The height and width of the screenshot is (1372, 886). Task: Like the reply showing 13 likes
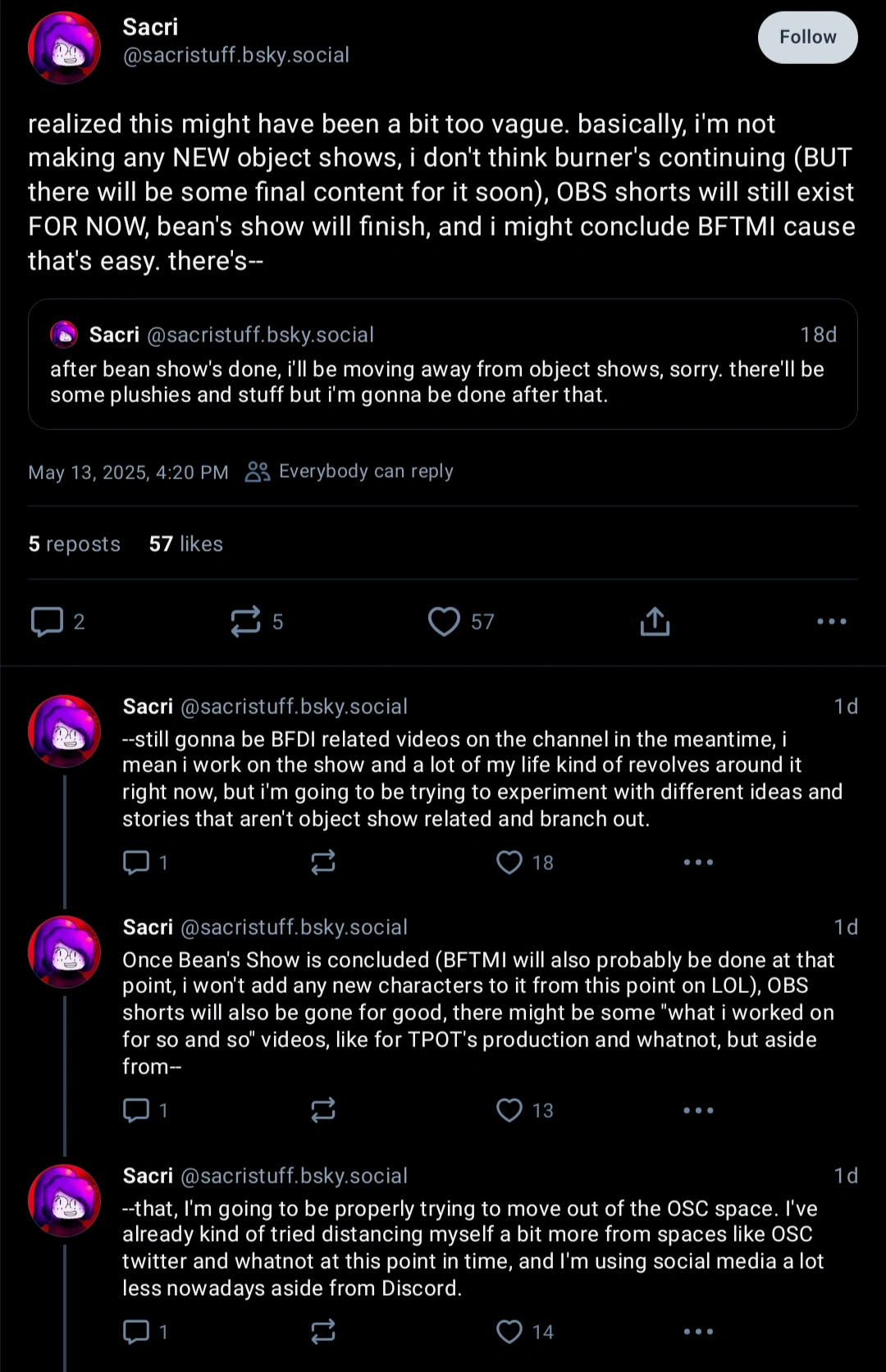[510, 1110]
